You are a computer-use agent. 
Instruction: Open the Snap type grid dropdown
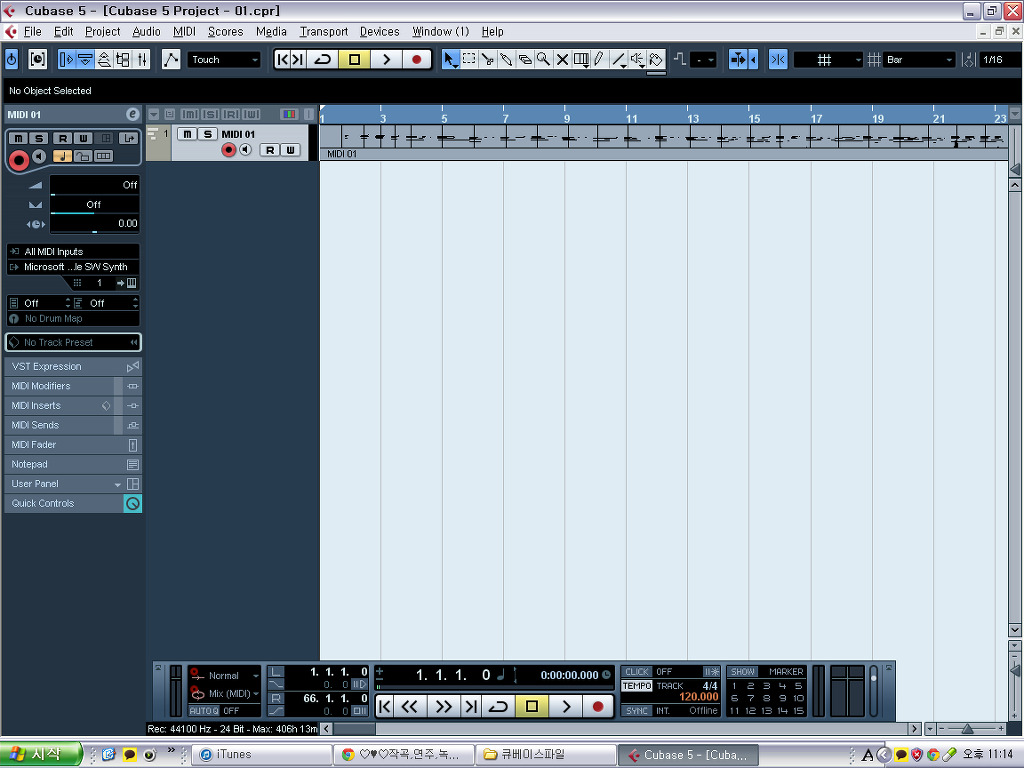coord(828,59)
